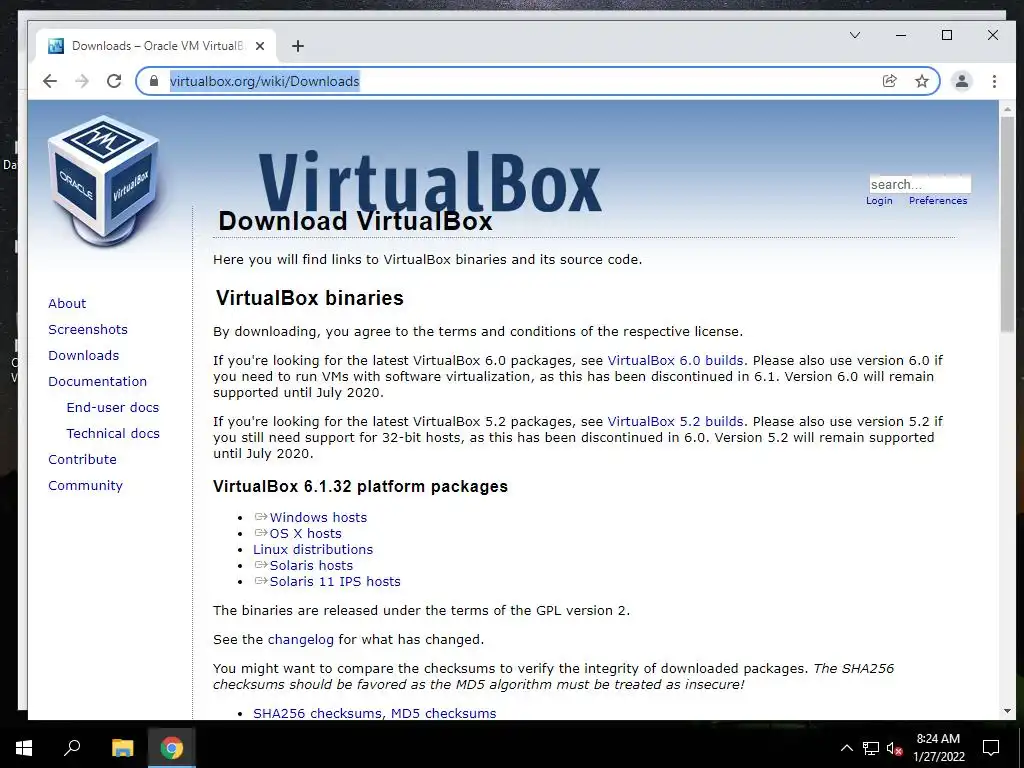The height and width of the screenshot is (768, 1024).
Task: Click the VirtualBox cube logo
Action: click(x=104, y=181)
